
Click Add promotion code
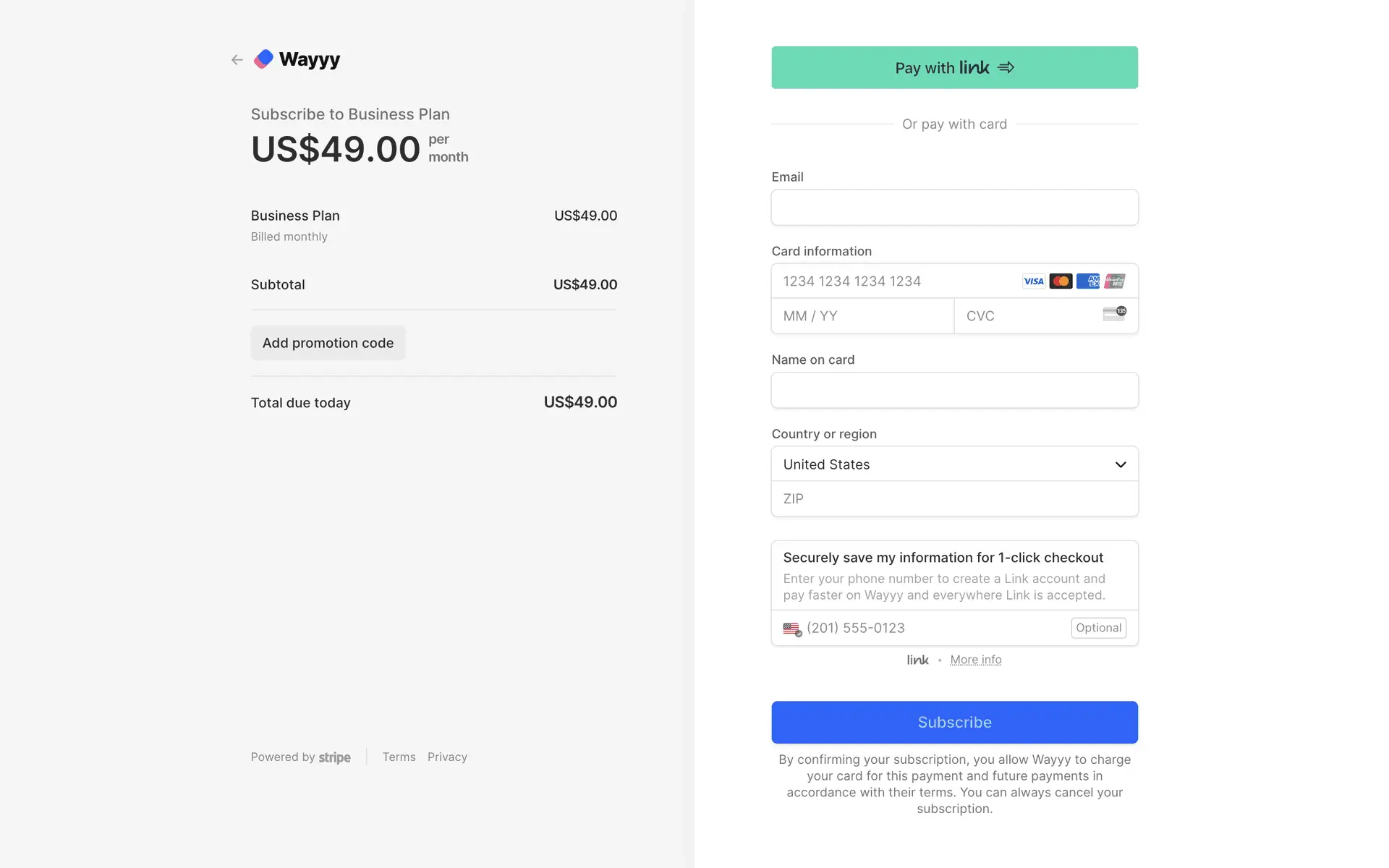tap(328, 343)
